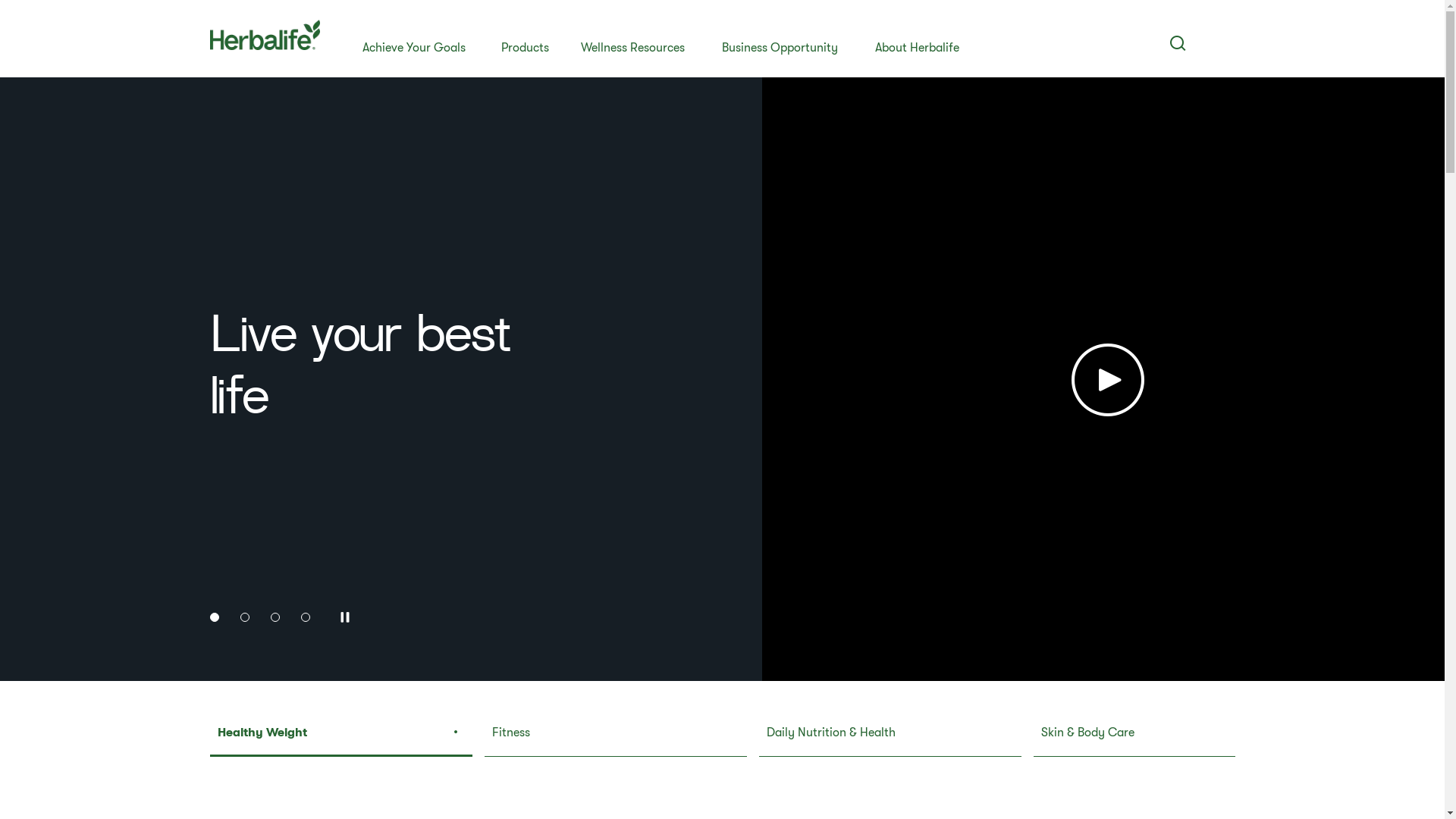
Task: Open the Products menu
Action: point(525,48)
